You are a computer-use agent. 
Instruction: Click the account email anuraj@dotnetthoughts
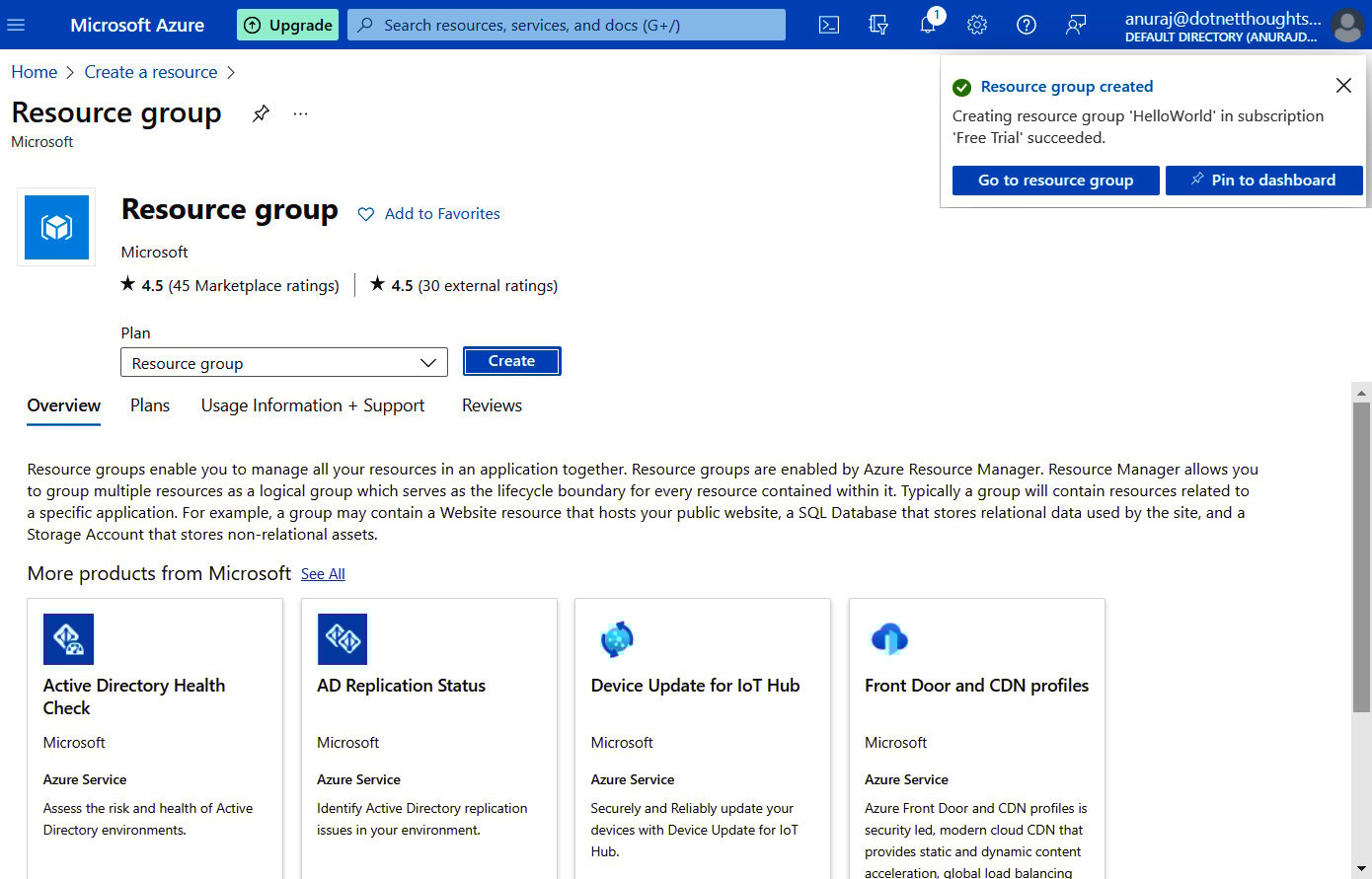pyautogui.click(x=1223, y=18)
